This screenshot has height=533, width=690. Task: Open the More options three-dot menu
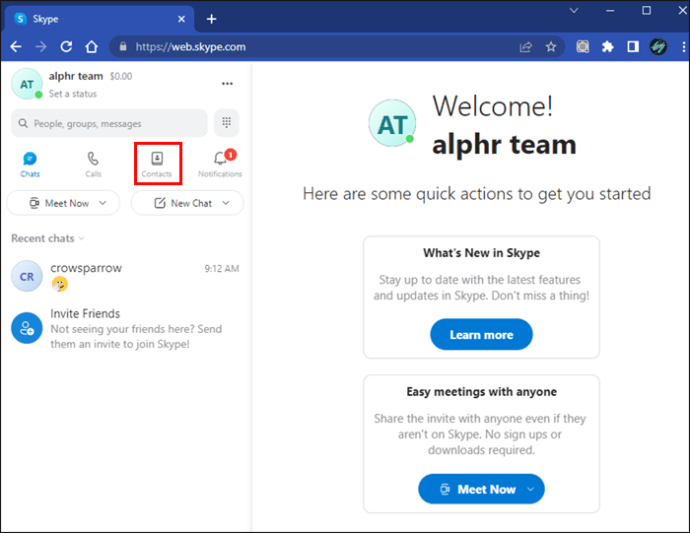pos(227,84)
